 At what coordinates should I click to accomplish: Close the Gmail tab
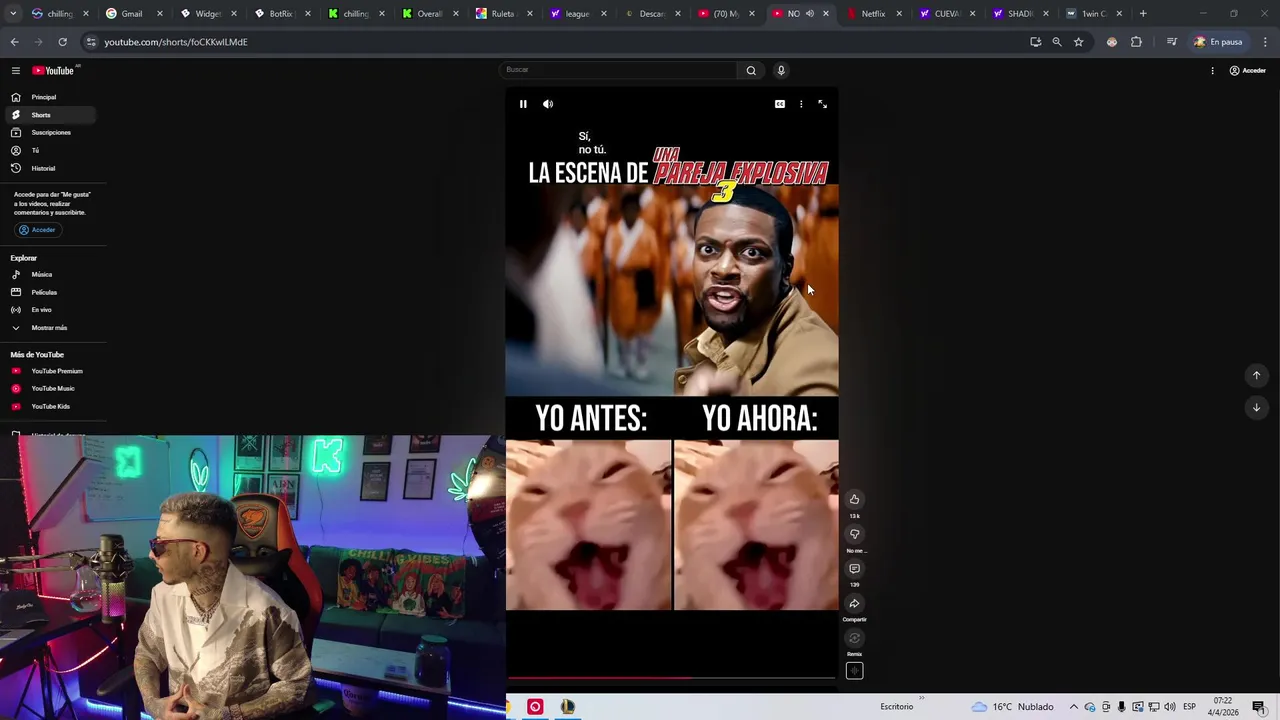159,14
